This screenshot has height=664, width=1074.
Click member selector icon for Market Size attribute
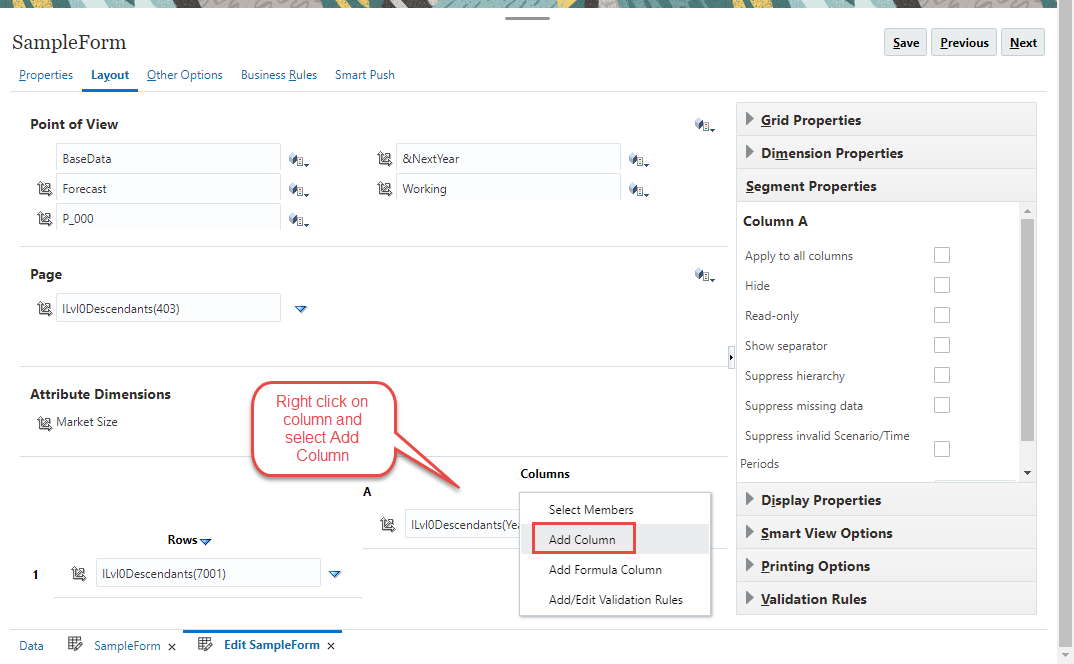(44, 422)
